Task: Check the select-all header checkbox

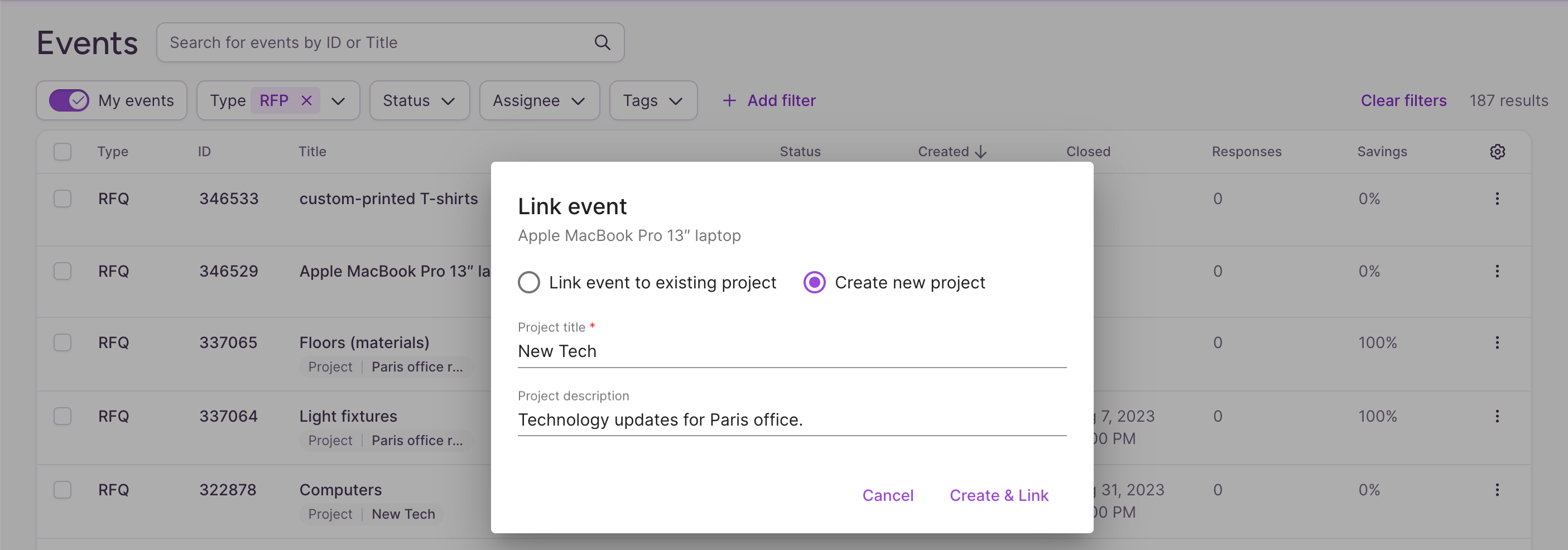Action: 62,152
